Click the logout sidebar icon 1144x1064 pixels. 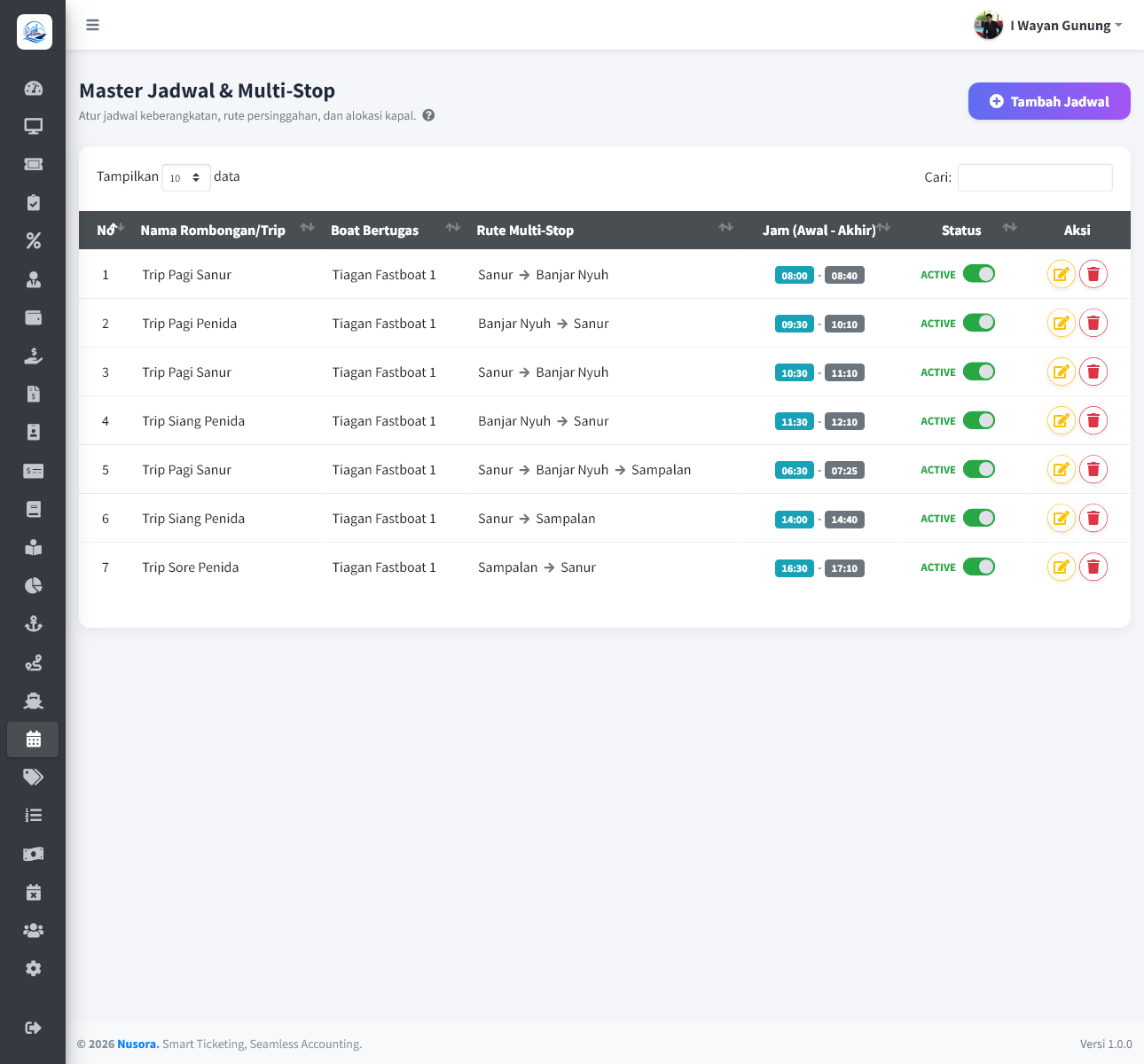coord(33,1028)
